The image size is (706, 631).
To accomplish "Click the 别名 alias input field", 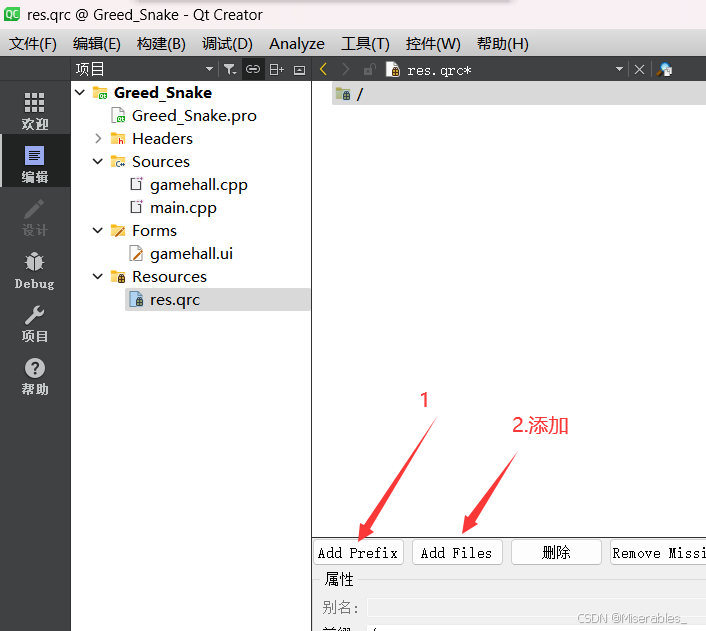I will [x=536, y=608].
